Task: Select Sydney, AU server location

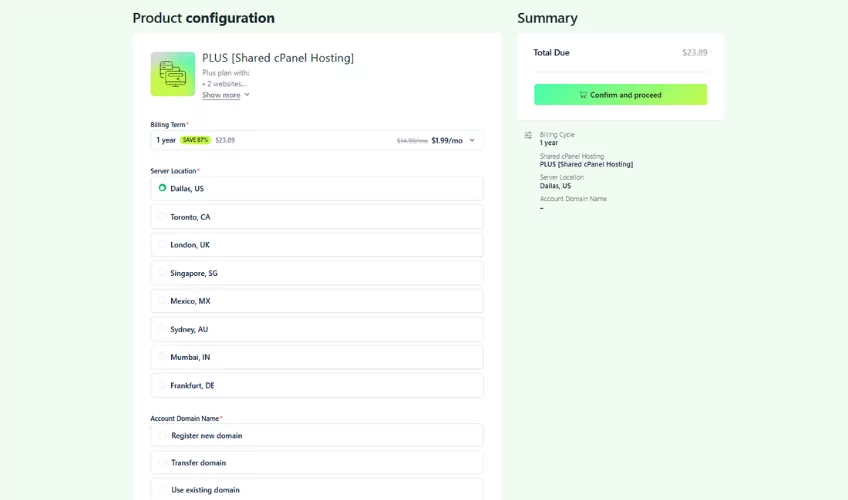Action: 316,329
